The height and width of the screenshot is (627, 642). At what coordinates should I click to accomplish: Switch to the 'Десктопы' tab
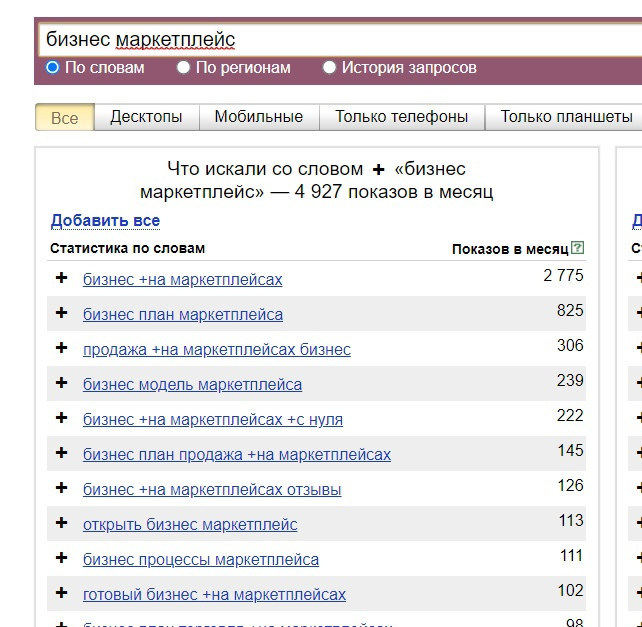(x=147, y=117)
